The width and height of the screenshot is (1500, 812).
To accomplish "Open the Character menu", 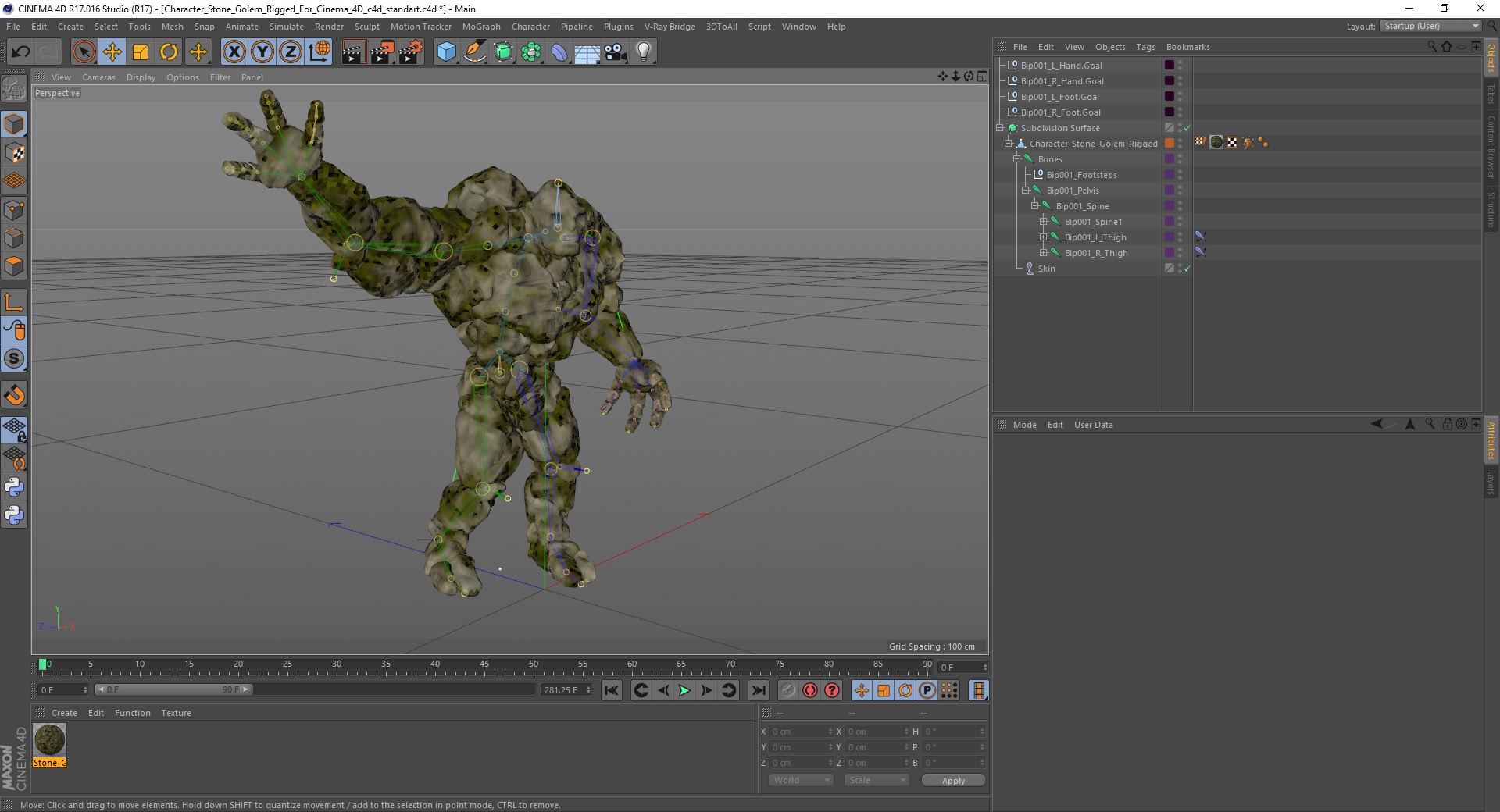I will (530, 27).
